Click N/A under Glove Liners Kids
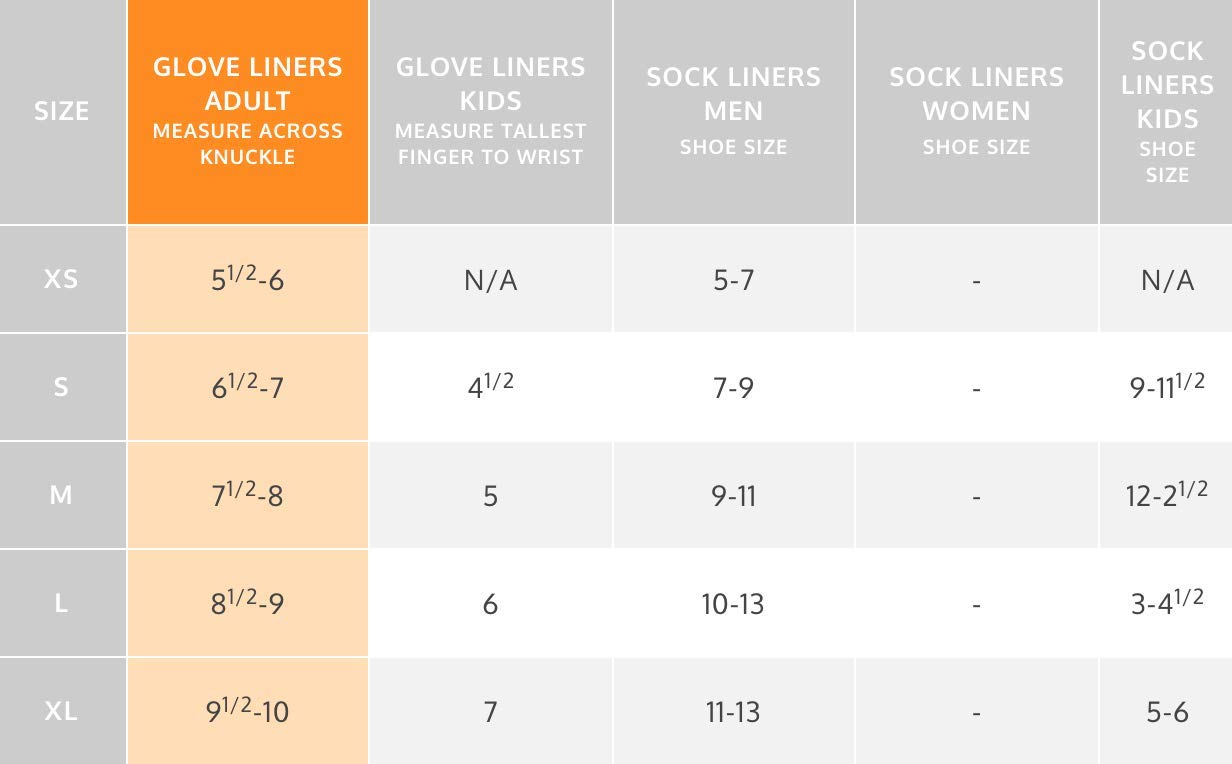This screenshot has height=764, width=1232. (x=490, y=279)
